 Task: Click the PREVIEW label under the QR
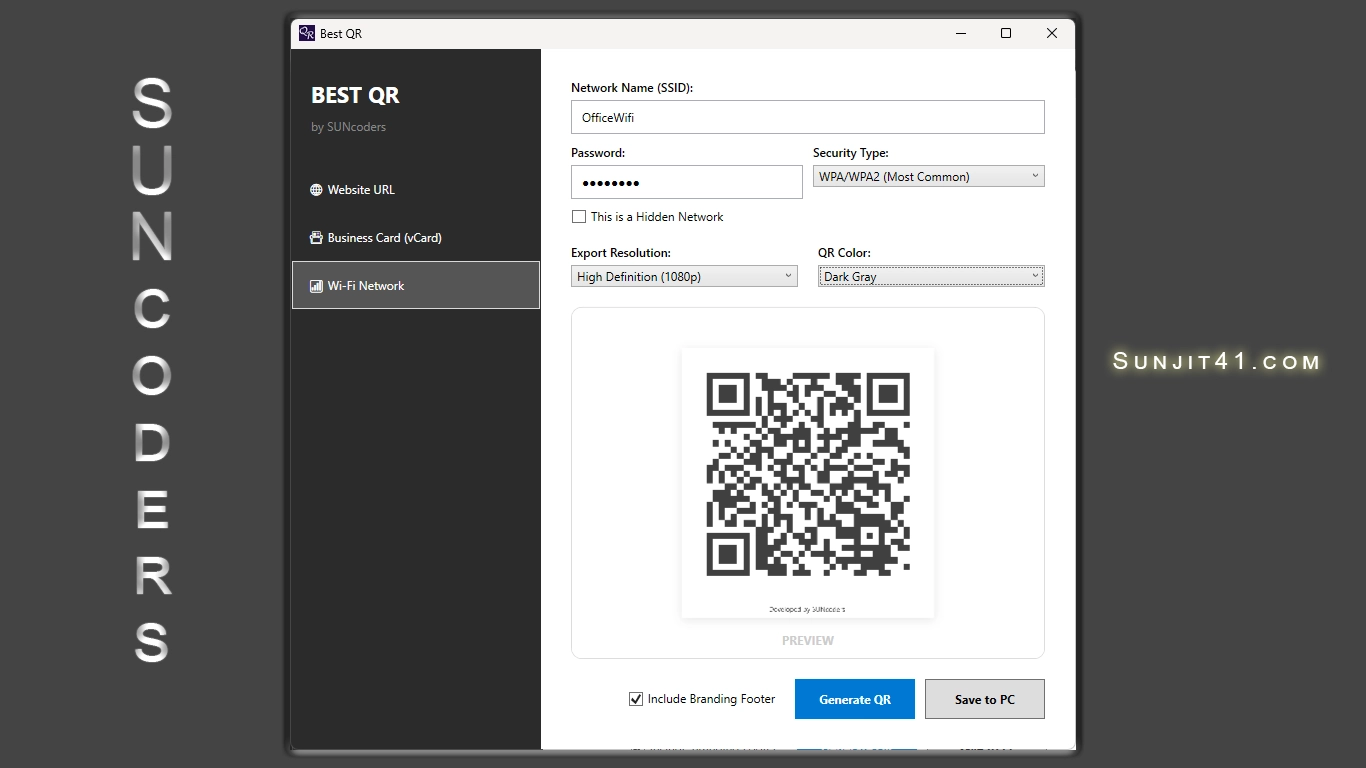[x=808, y=640]
